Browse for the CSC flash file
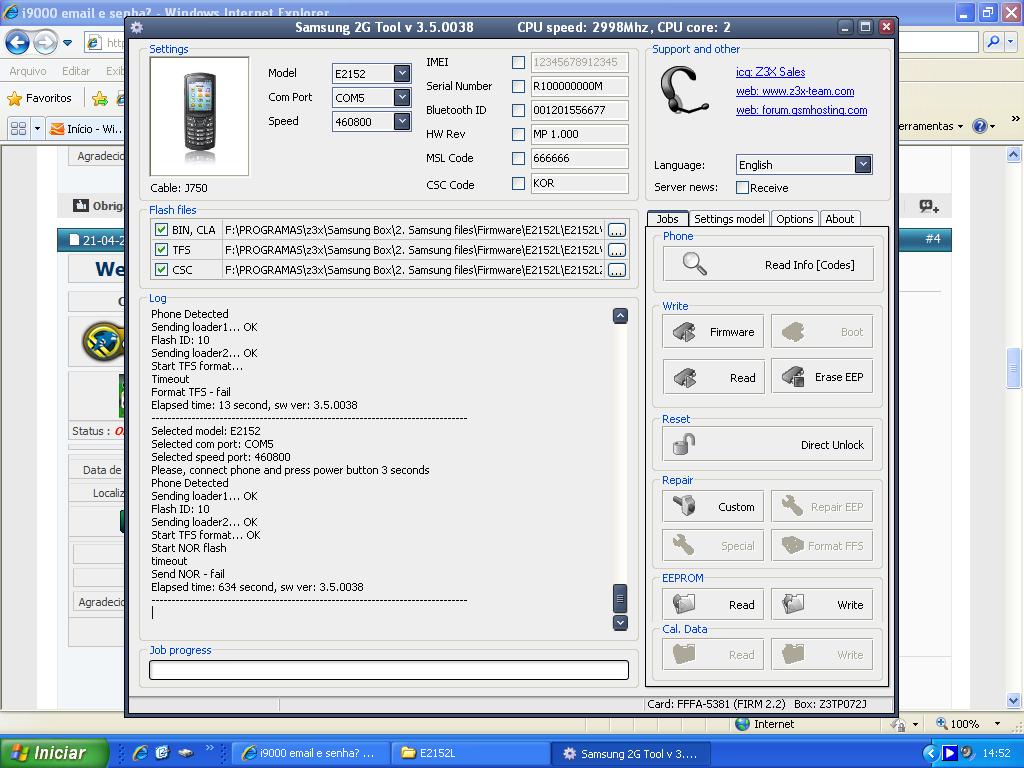The width and height of the screenshot is (1024, 768). [616, 270]
